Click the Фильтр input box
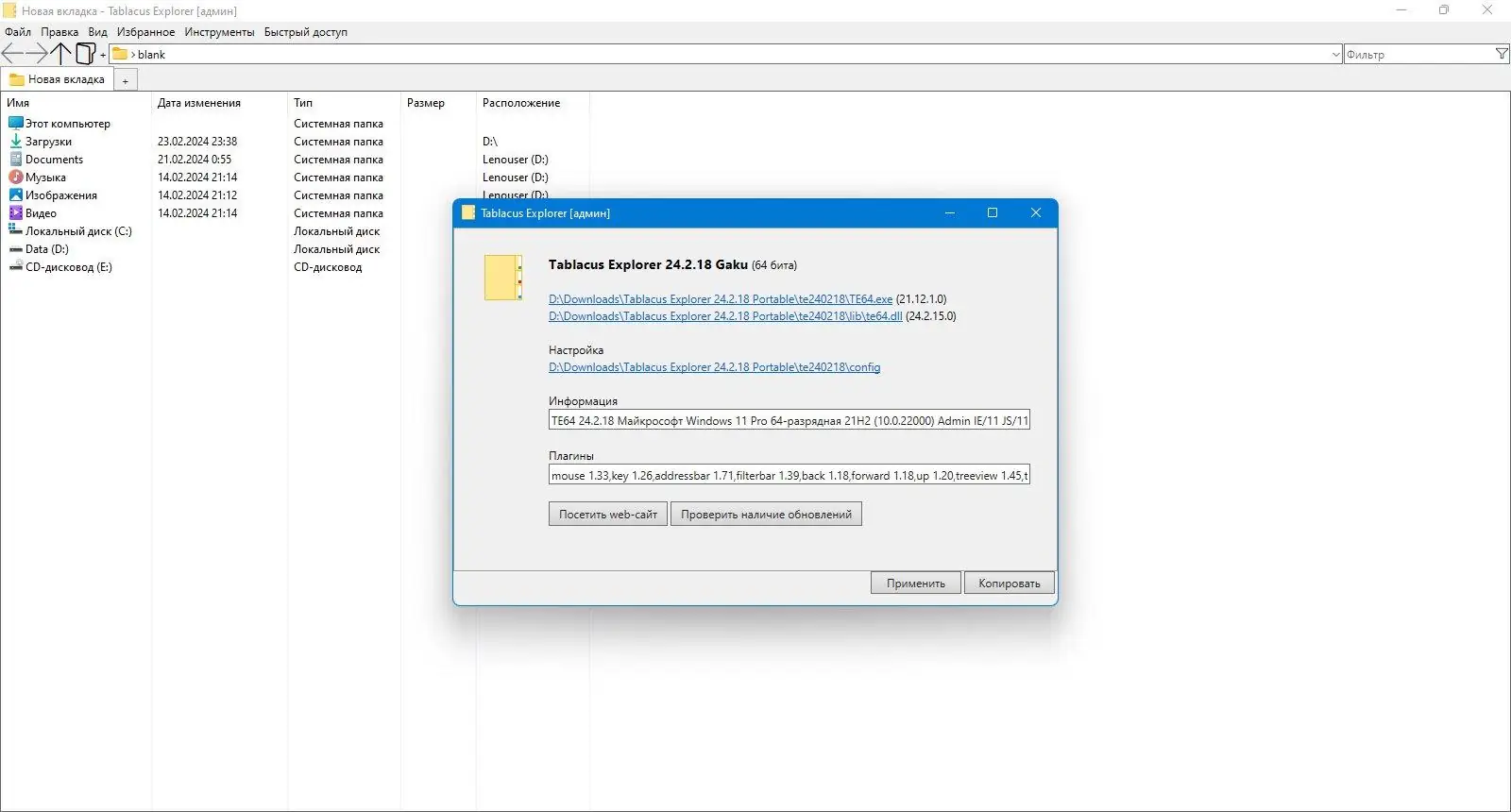Screen dimensions: 1511x812 coord(1418,55)
